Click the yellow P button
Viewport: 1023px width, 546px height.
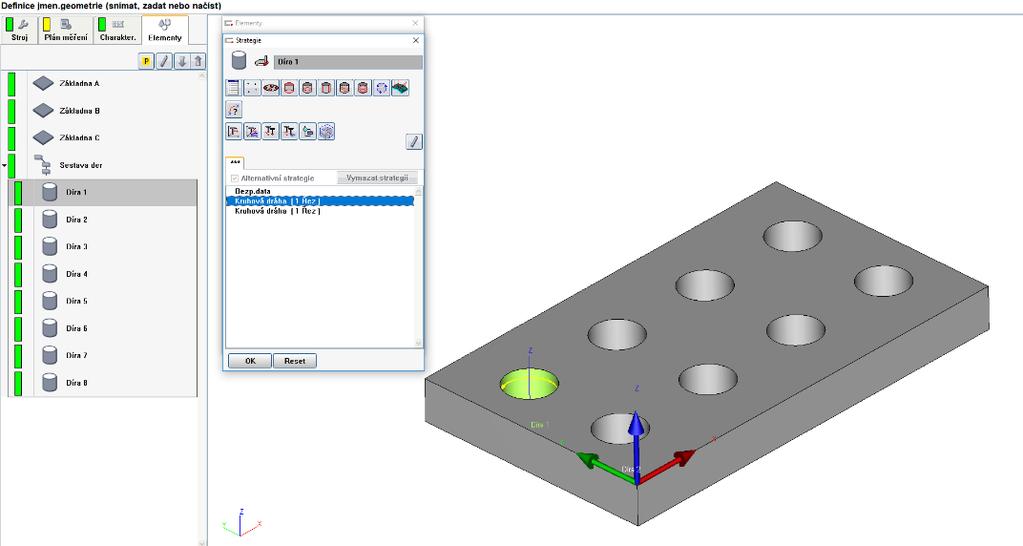click(146, 61)
